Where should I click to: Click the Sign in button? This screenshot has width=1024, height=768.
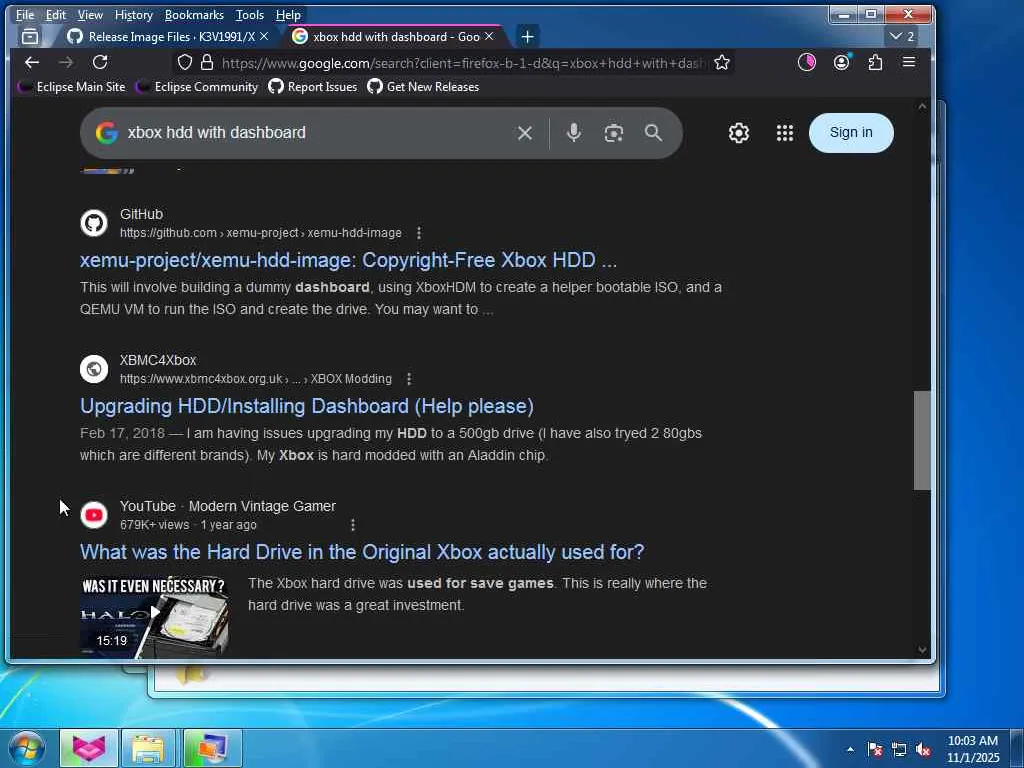click(x=851, y=133)
